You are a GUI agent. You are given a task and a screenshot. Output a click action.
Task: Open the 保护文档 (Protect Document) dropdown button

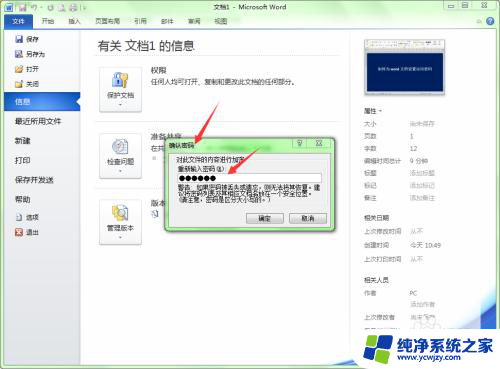coord(120,89)
